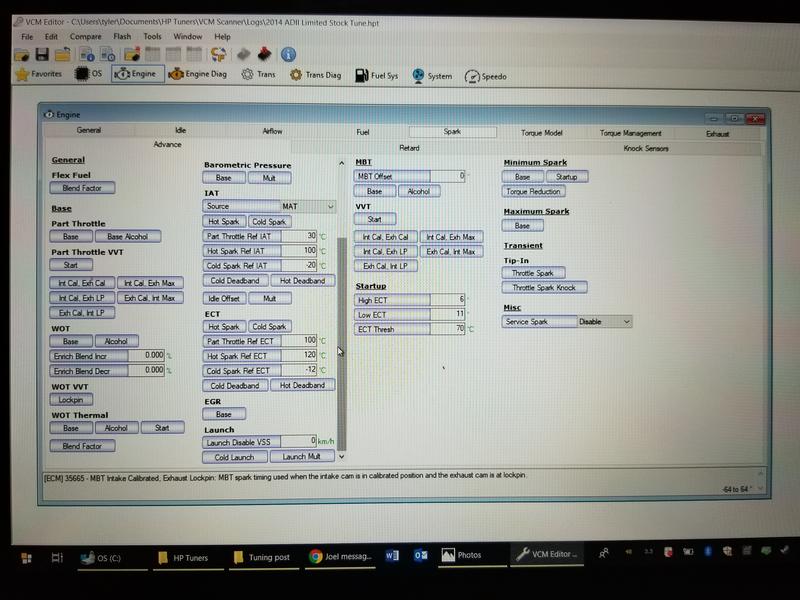Open Word from the taskbar
This screenshot has width=800, height=600.
coord(392,555)
